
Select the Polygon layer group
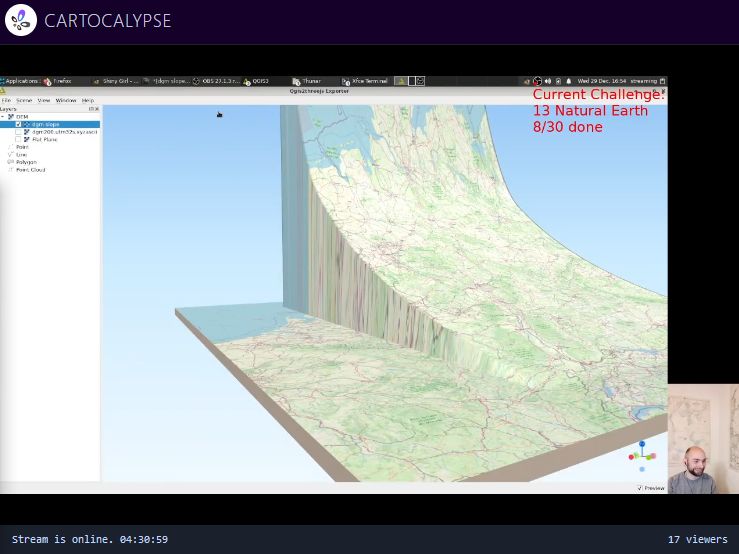[x=25, y=162]
